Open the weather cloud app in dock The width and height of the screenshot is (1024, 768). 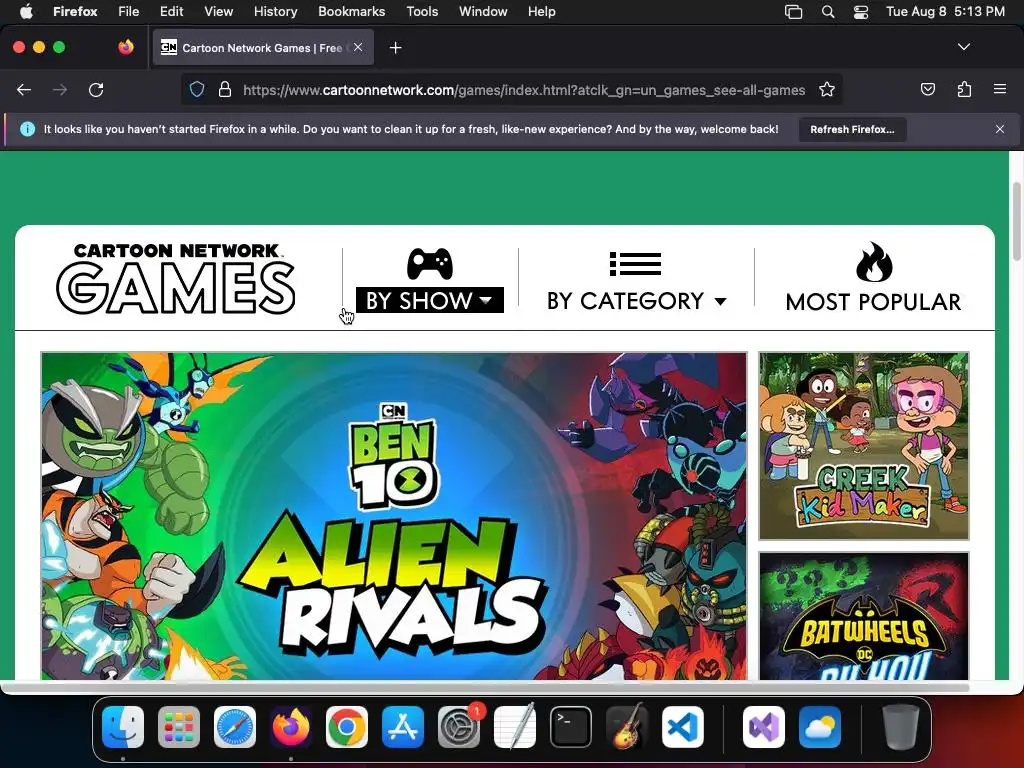coord(820,727)
